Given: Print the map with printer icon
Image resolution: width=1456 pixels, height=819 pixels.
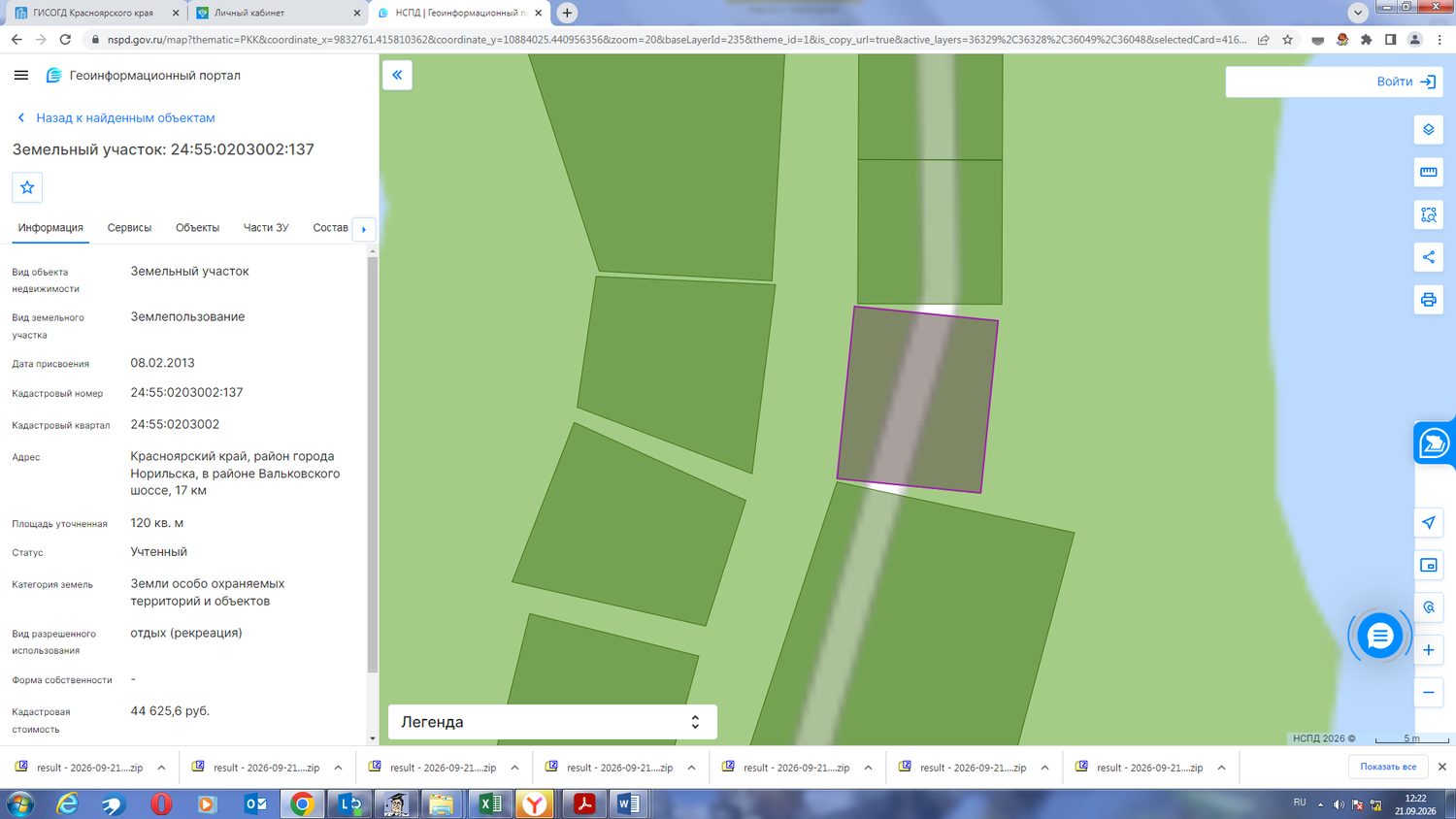Looking at the screenshot, I should (x=1428, y=300).
